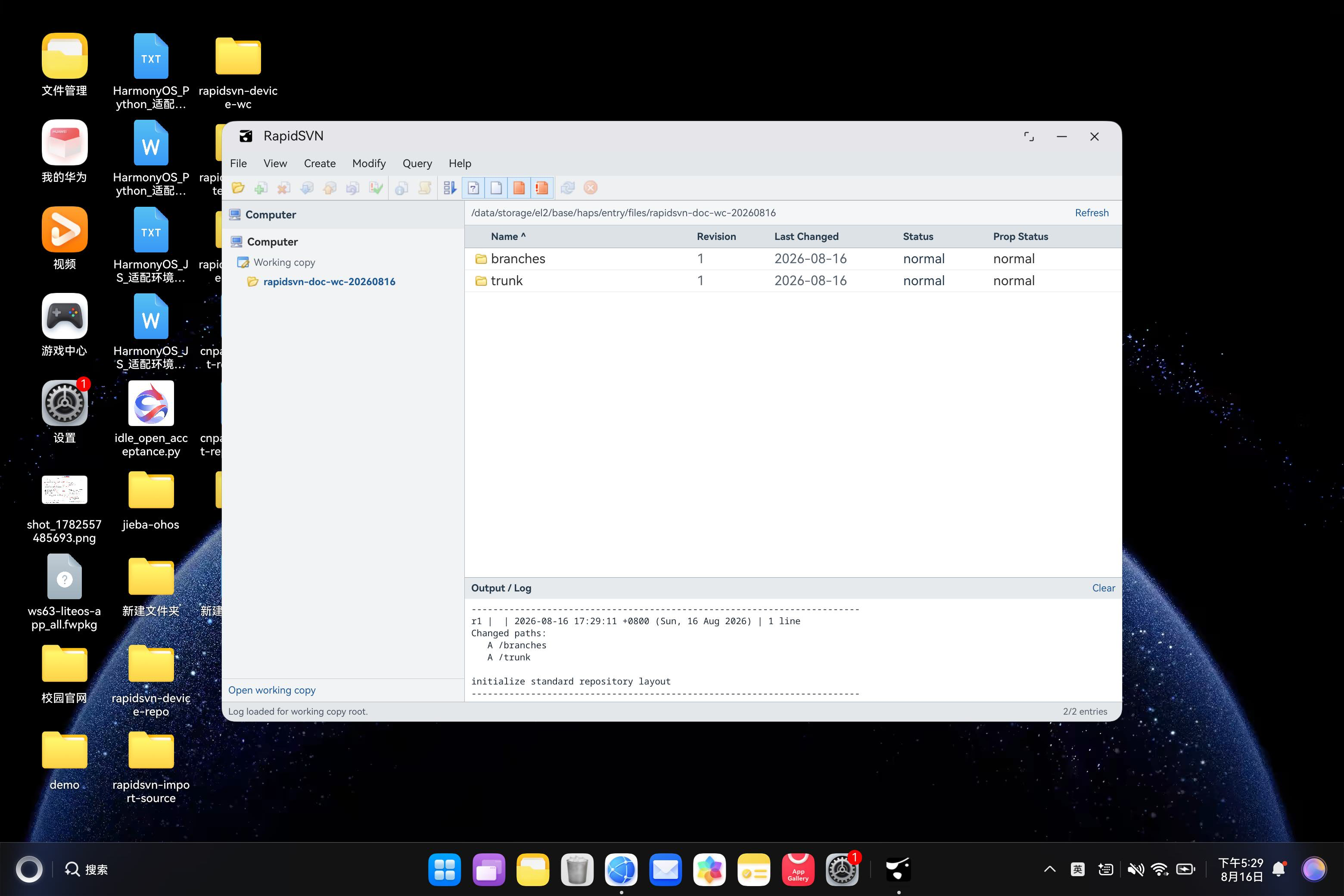Toggle the flat list mode toolbar icon
Screen dimensions: 1344x896
[450, 187]
